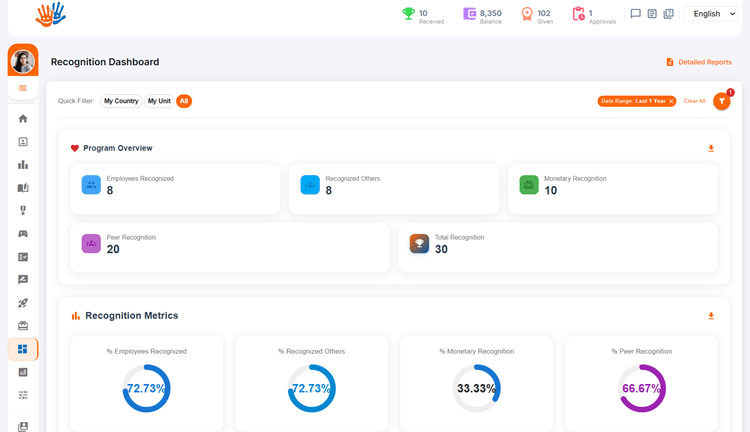Select the All quick filter
Viewport: 750px width, 432px height.
[x=184, y=101]
